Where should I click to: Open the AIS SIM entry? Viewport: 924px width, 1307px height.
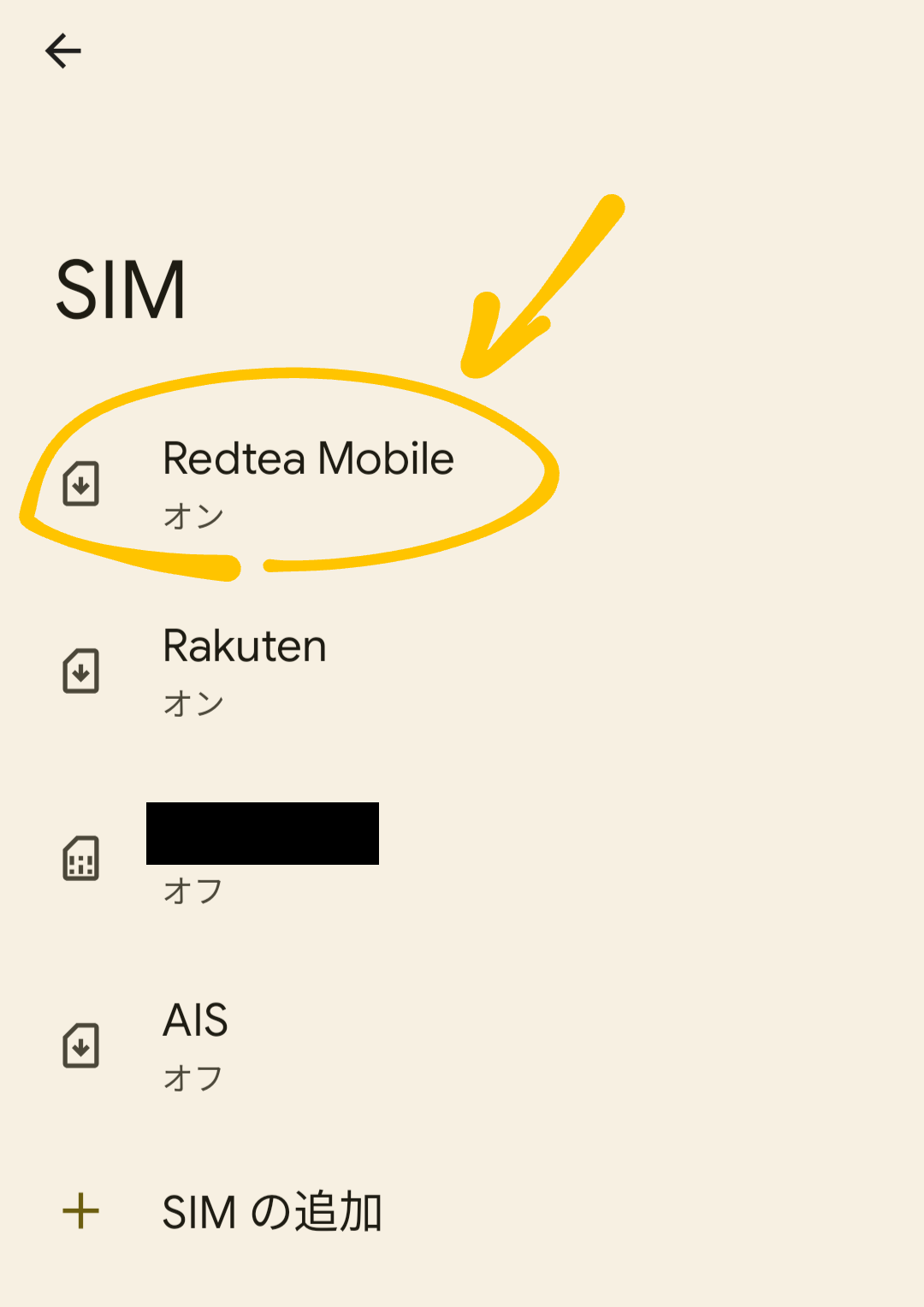(x=462, y=1046)
